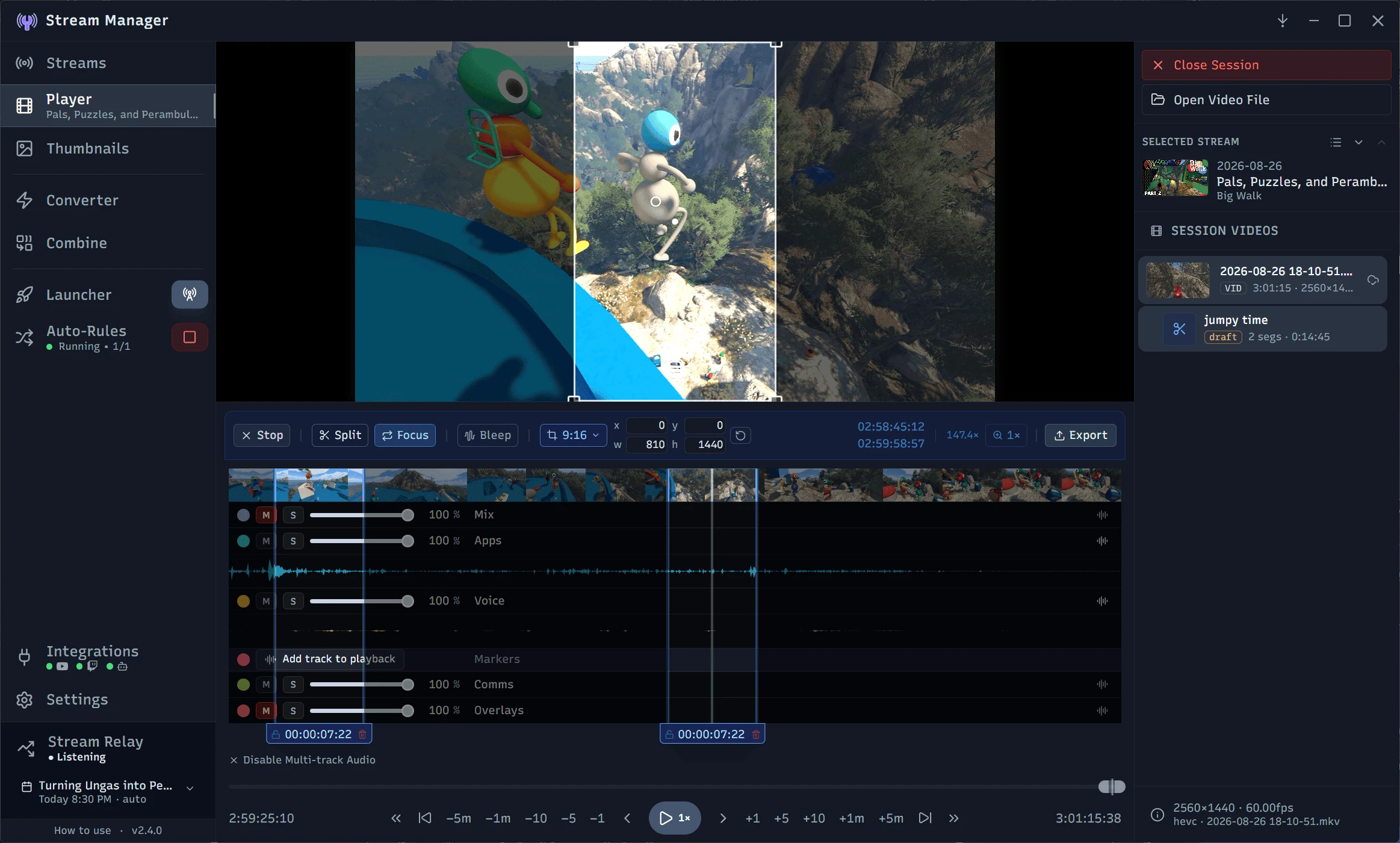Open the jumpy time clip scissors icon
This screenshot has height=843, width=1400.
pyautogui.click(x=1179, y=329)
